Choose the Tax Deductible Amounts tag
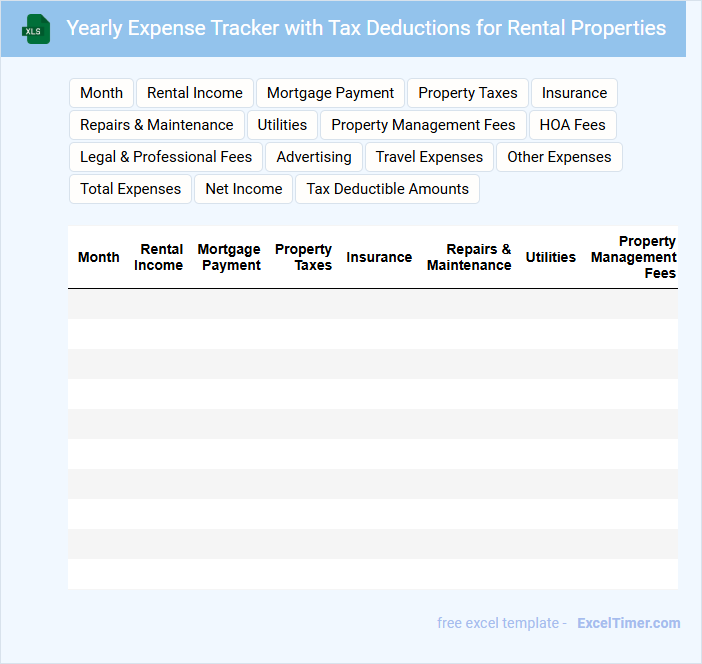The height and width of the screenshot is (664, 702). (x=387, y=189)
